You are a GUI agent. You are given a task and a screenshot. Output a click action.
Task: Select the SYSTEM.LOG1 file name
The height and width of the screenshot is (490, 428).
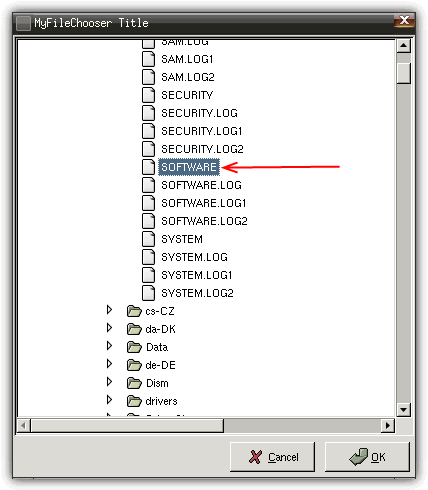point(197,275)
